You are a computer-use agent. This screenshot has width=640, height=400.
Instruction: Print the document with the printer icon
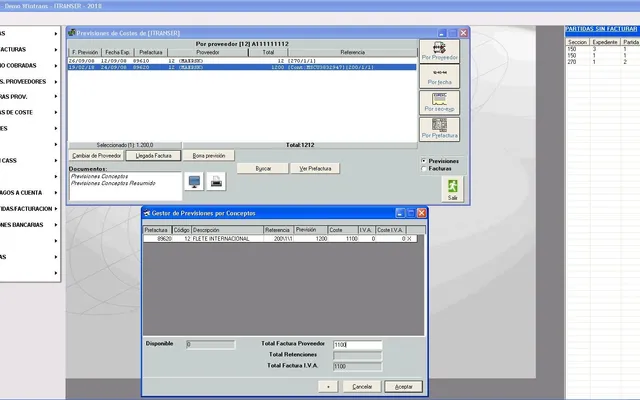(216, 181)
